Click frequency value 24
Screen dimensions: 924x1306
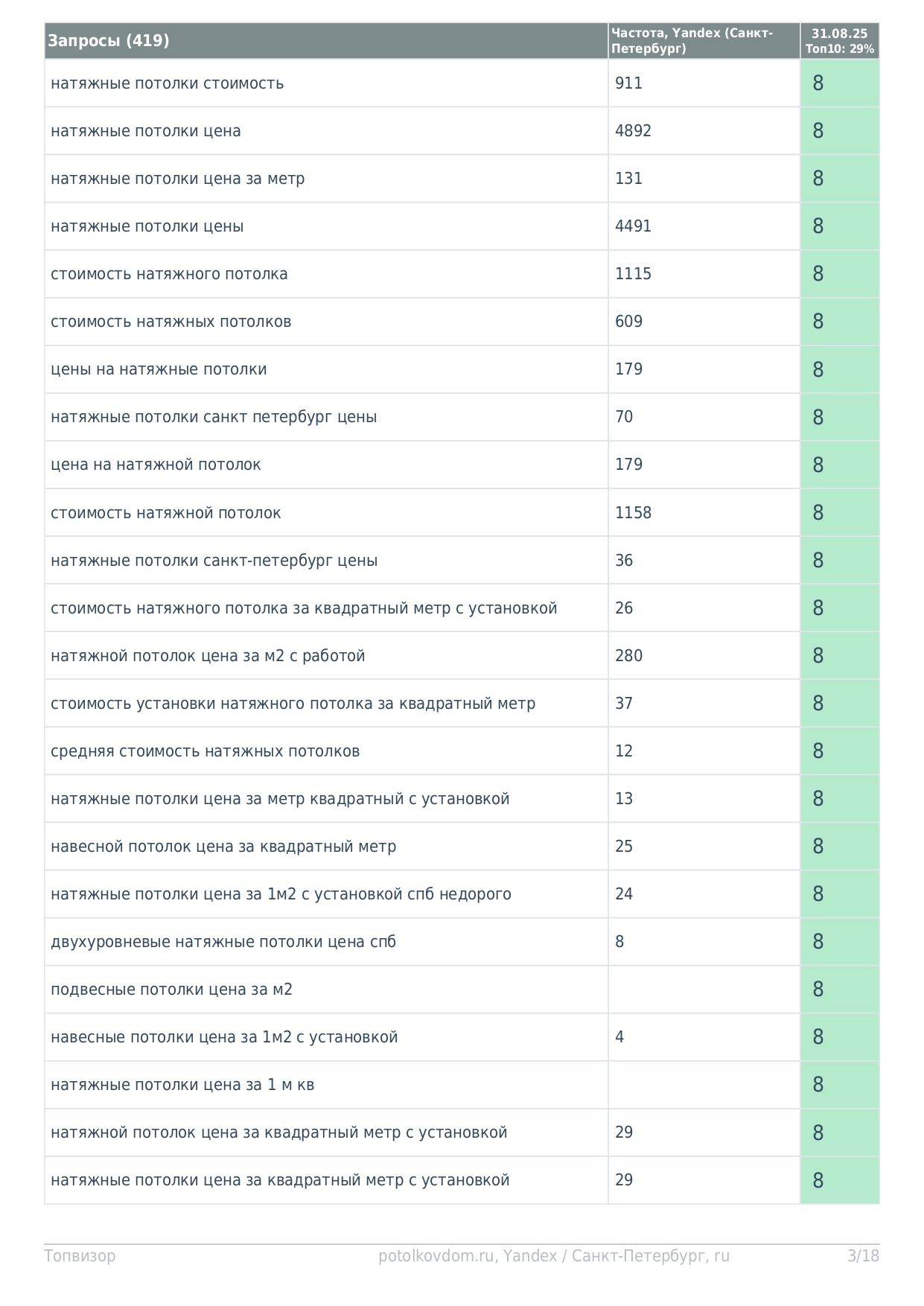click(624, 894)
